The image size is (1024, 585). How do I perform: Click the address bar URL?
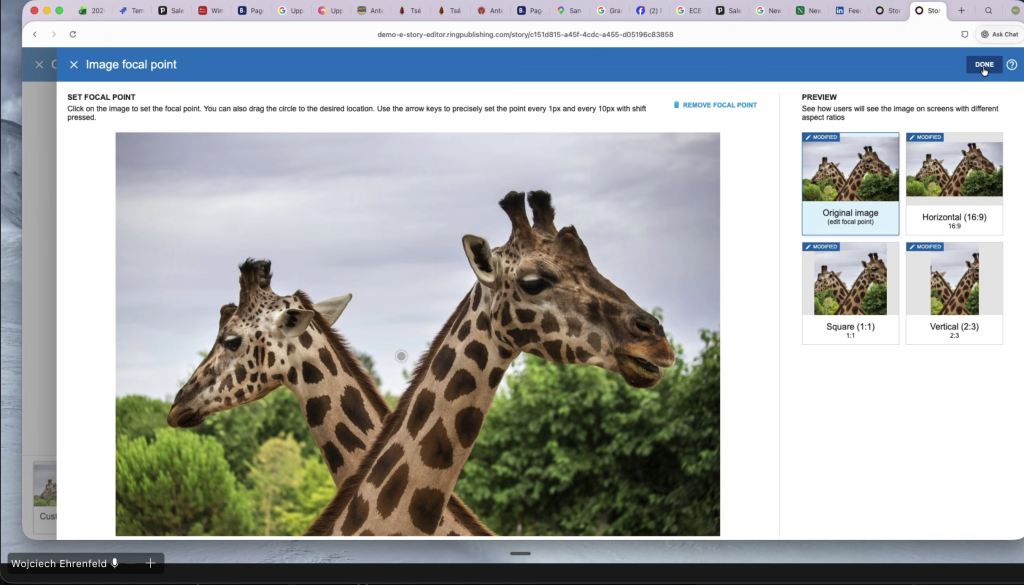click(x=525, y=34)
